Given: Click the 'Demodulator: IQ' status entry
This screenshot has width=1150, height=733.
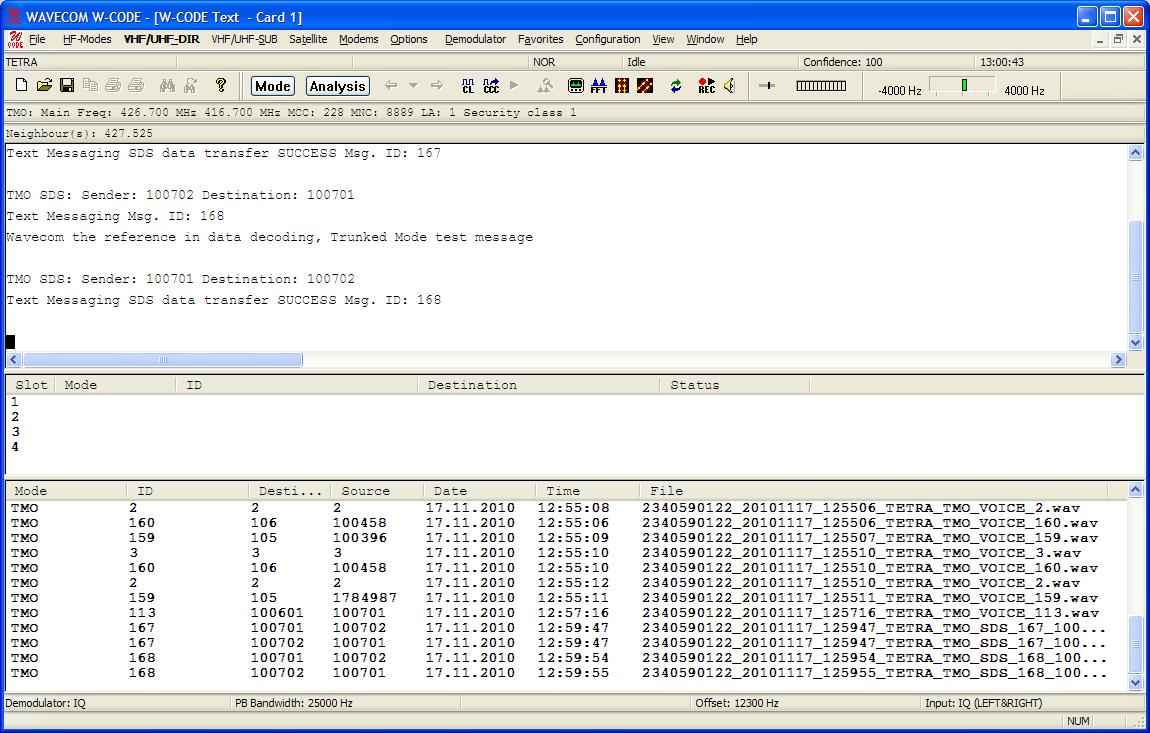Looking at the screenshot, I should pos(45,703).
